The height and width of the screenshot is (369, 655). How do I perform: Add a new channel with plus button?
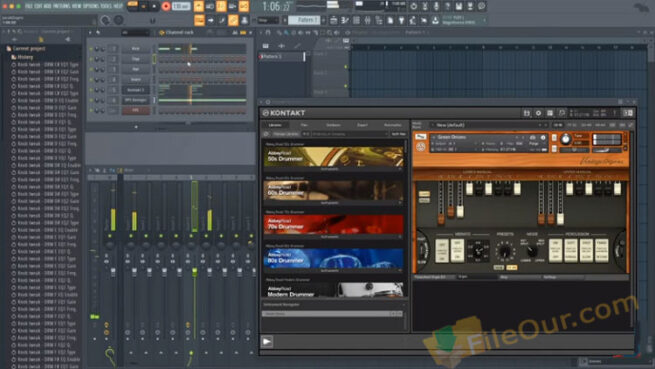(136, 127)
